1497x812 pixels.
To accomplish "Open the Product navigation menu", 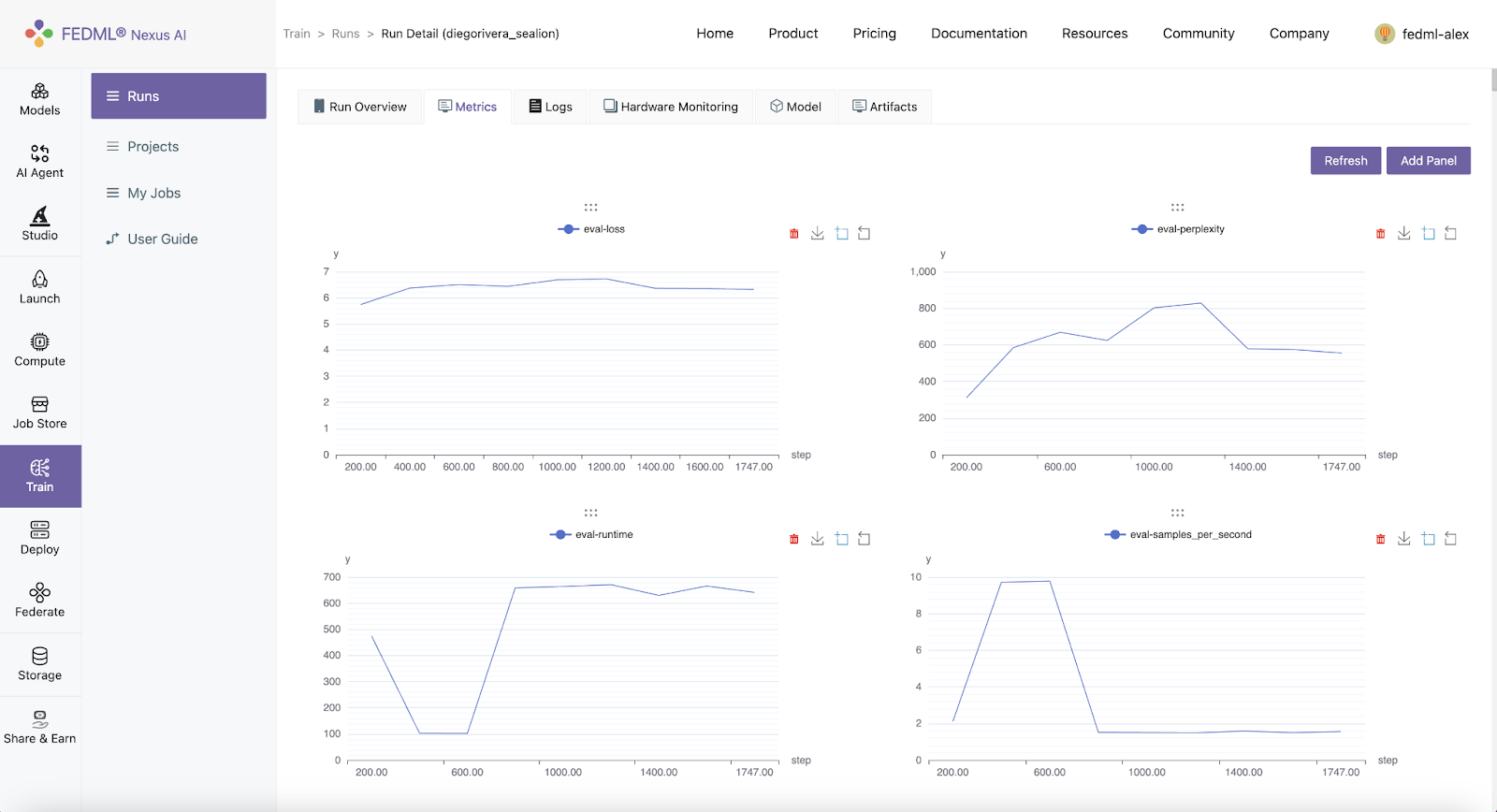I will [x=793, y=34].
